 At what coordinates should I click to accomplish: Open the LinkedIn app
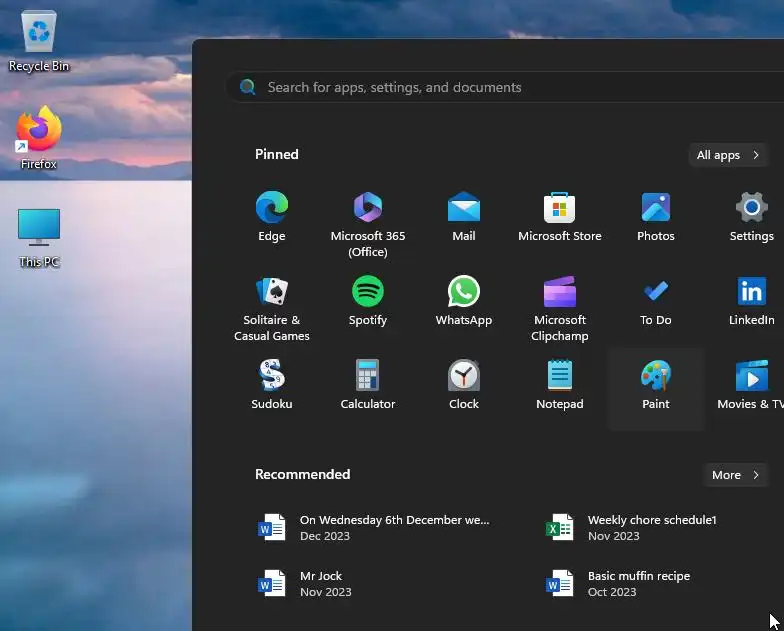[752, 300]
